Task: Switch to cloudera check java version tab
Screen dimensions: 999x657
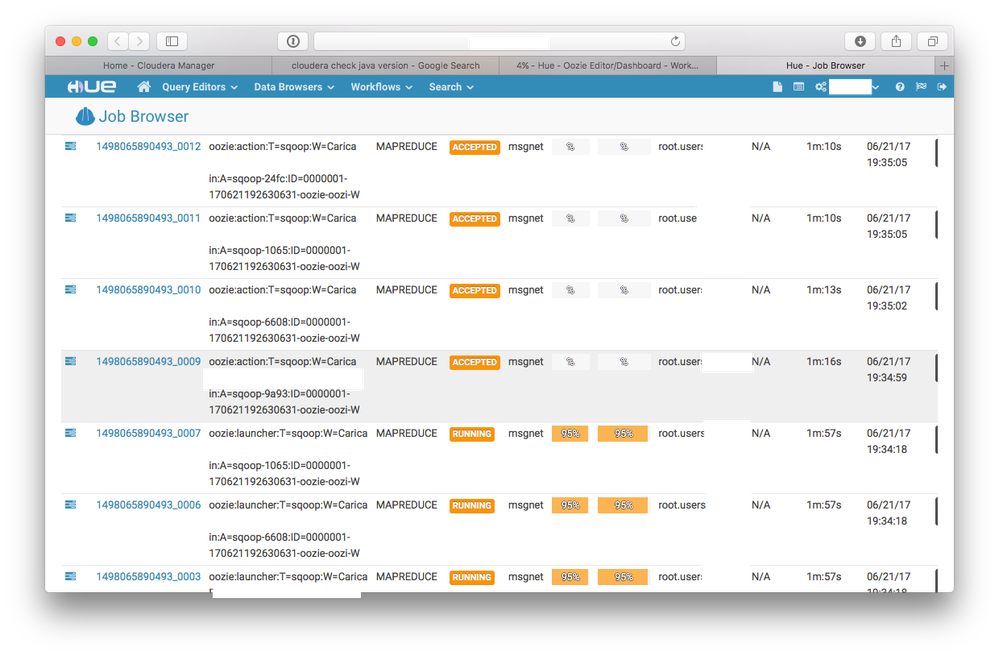Action: [x=385, y=66]
